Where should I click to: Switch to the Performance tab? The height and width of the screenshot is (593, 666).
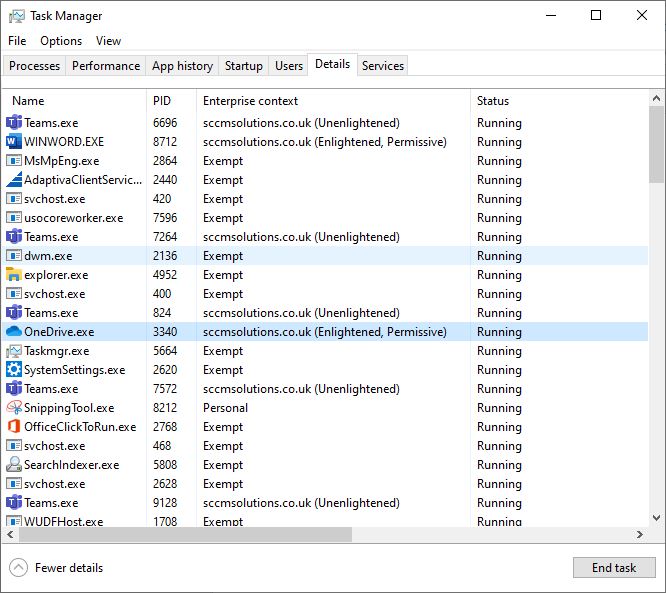click(x=106, y=66)
